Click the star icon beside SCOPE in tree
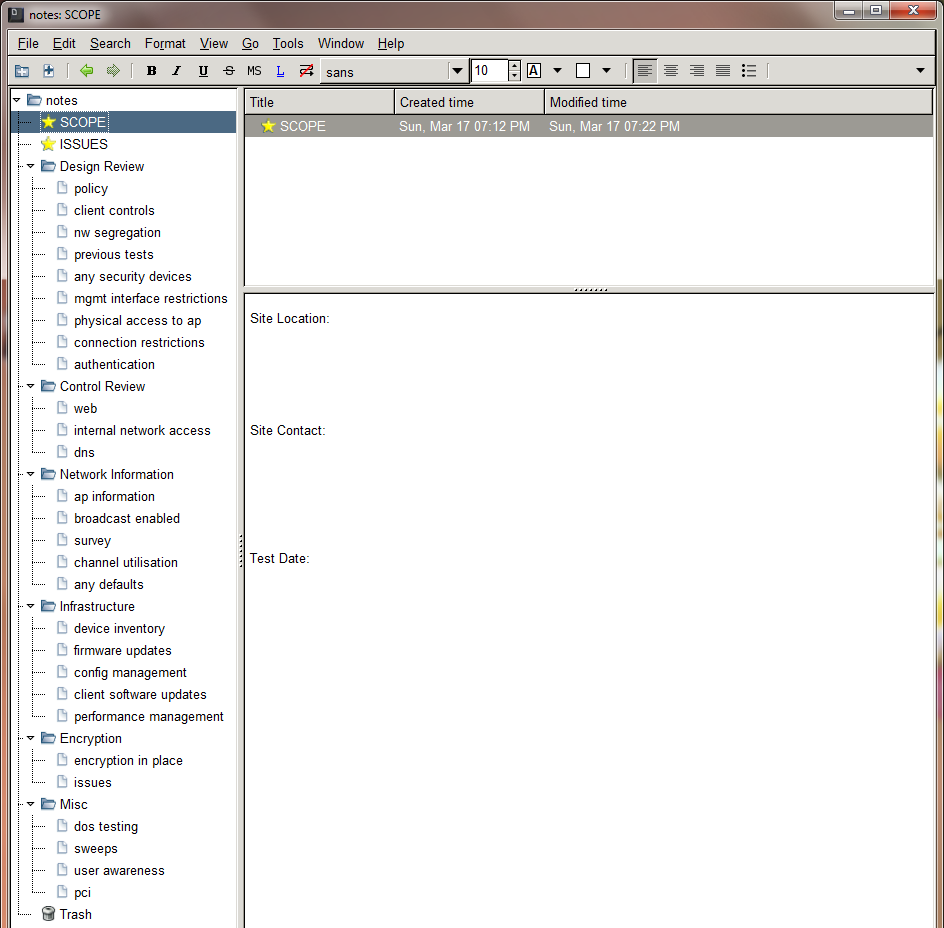Image resolution: width=944 pixels, height=928 pixels. coord(49,122)
